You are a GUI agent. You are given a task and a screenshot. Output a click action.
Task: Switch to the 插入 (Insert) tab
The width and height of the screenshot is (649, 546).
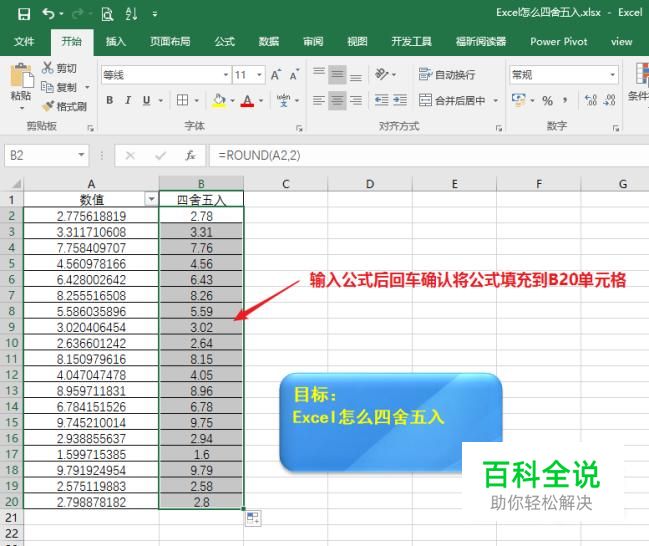point(115,41)
